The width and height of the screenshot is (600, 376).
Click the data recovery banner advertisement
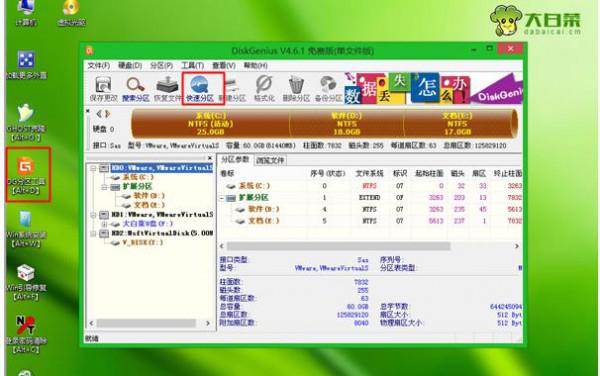point(433,88)
